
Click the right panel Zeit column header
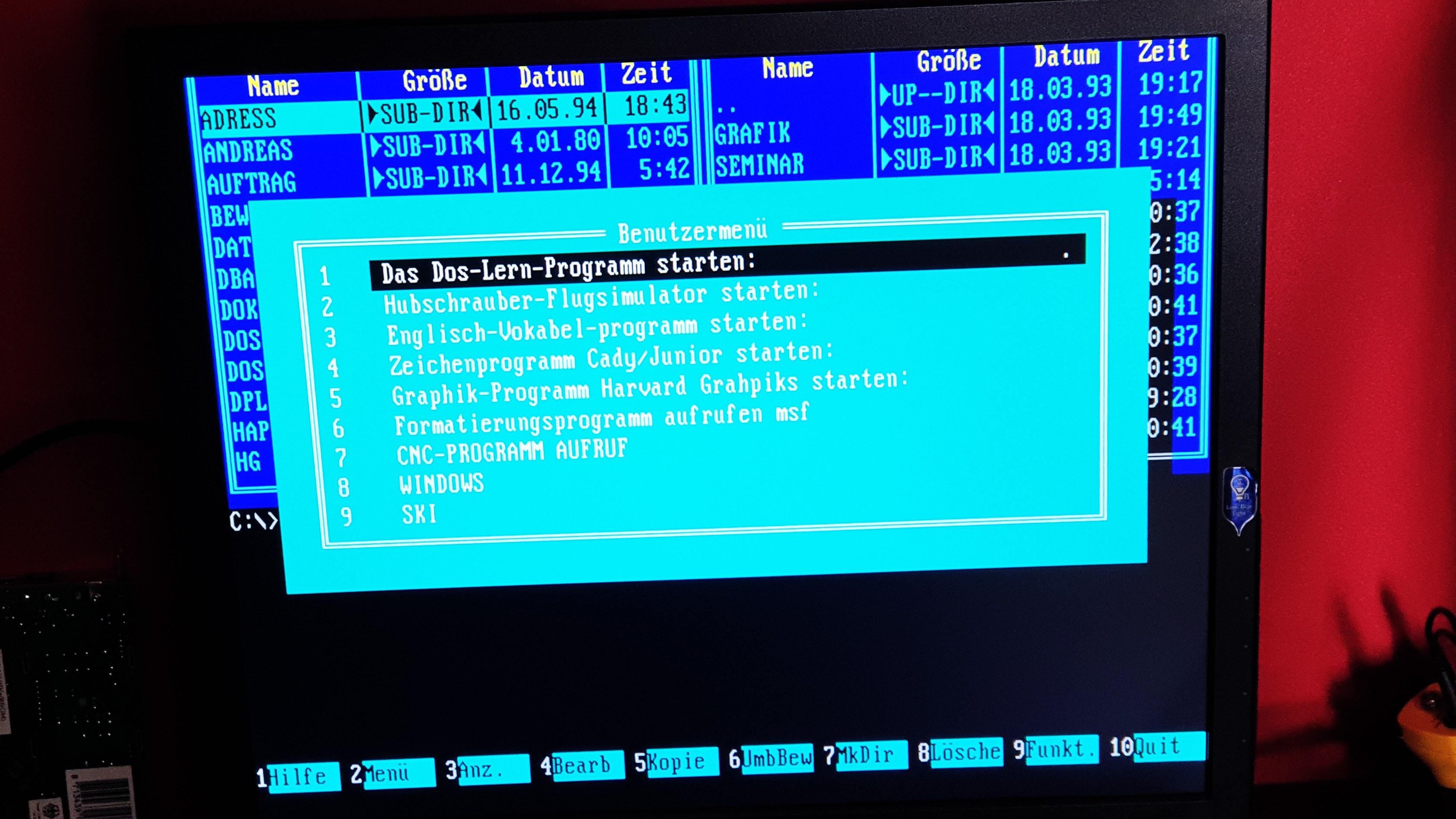[1164, 51]
